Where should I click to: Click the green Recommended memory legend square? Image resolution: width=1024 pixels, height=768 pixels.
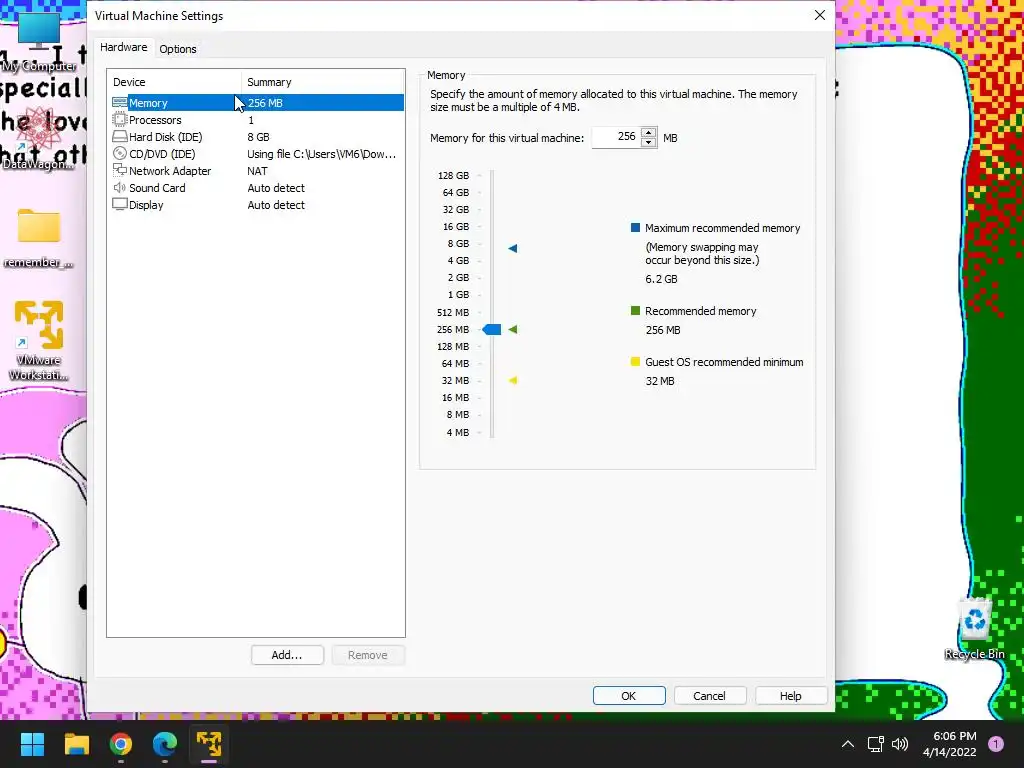(x=635, y=311)
